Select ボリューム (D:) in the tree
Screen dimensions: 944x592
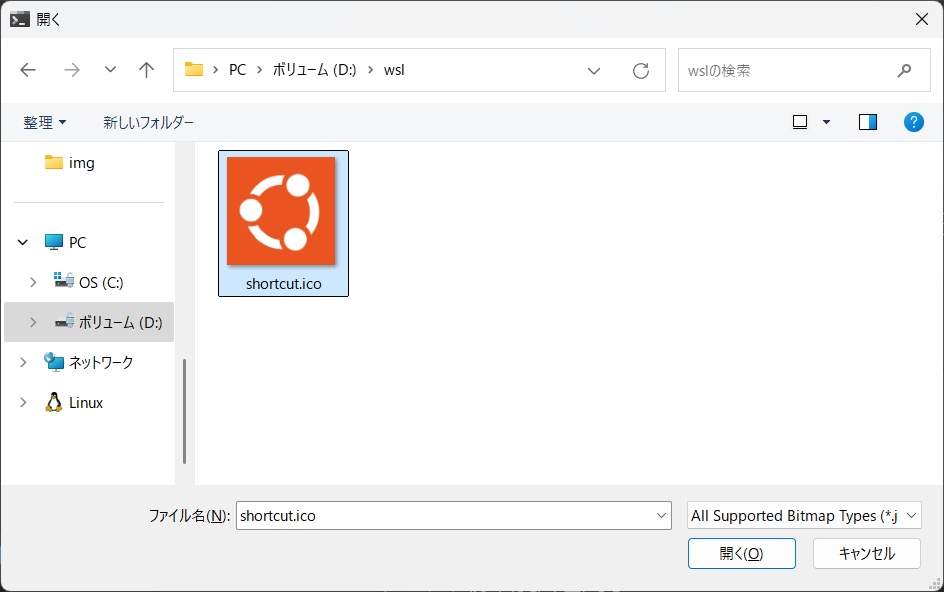pyautogui.click(x=109, y=322)
